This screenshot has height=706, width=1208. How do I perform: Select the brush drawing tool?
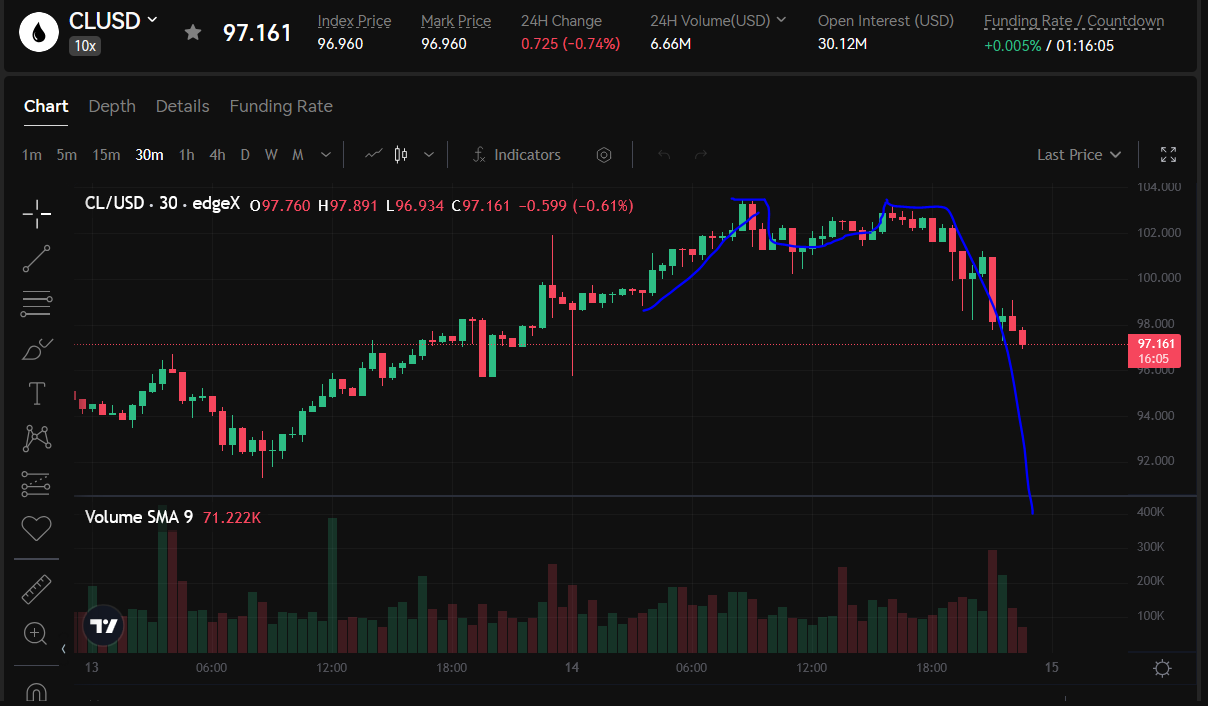[37, 349]
